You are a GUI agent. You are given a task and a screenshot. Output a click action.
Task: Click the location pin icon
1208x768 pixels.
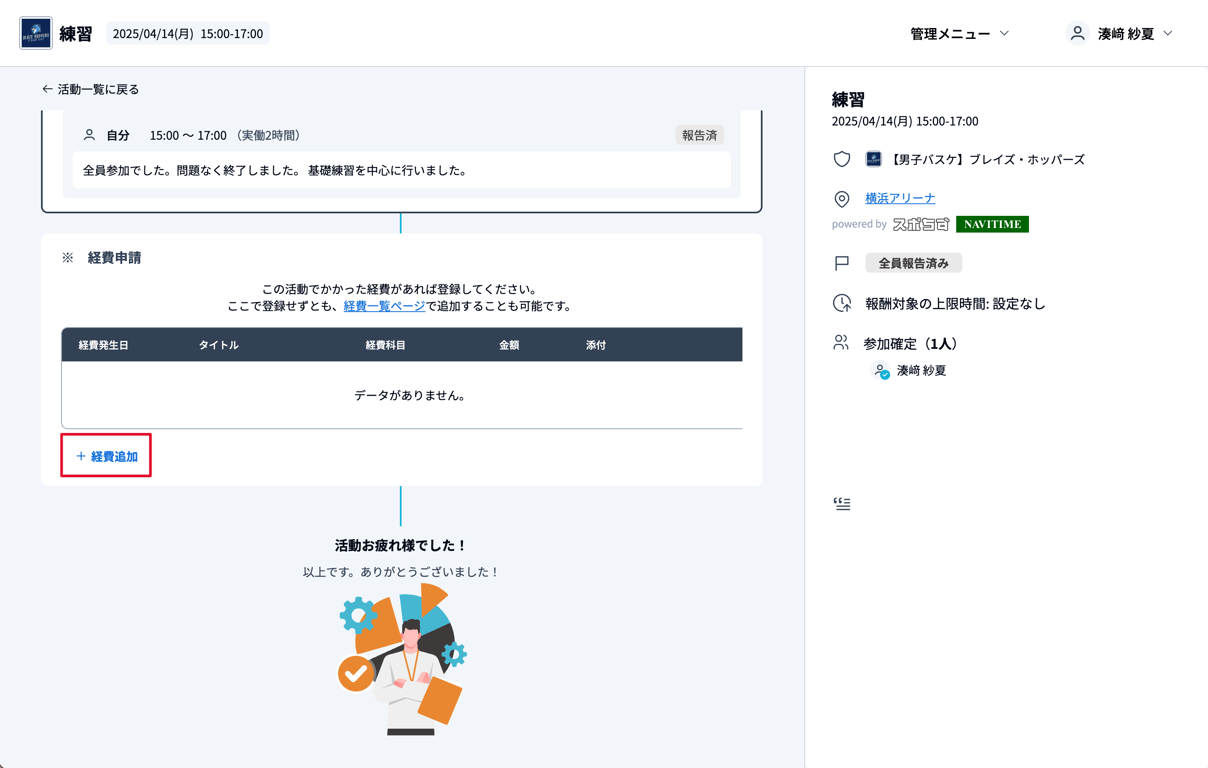[842, 199]
